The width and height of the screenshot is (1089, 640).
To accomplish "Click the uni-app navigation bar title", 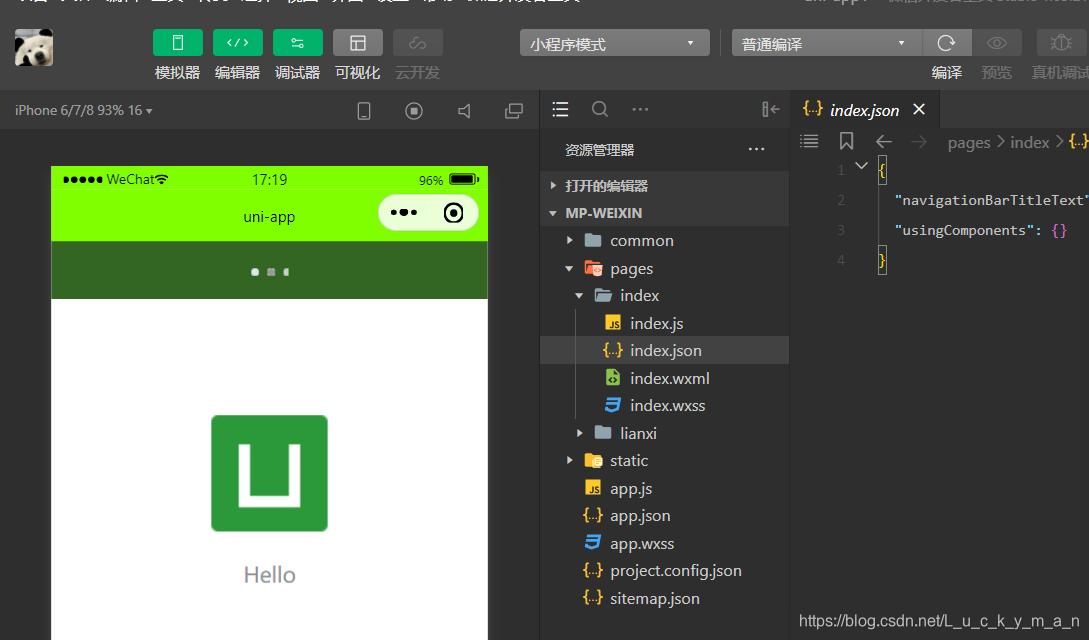I will (269, 217).
